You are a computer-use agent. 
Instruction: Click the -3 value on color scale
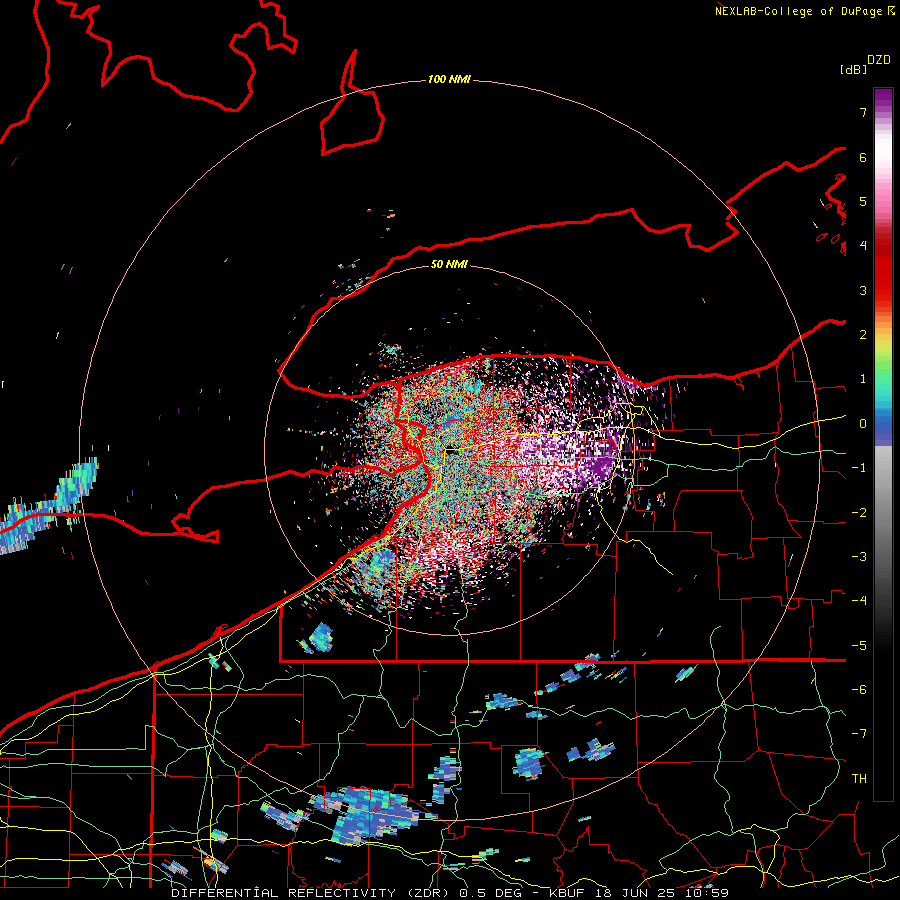tap(859, 556)
